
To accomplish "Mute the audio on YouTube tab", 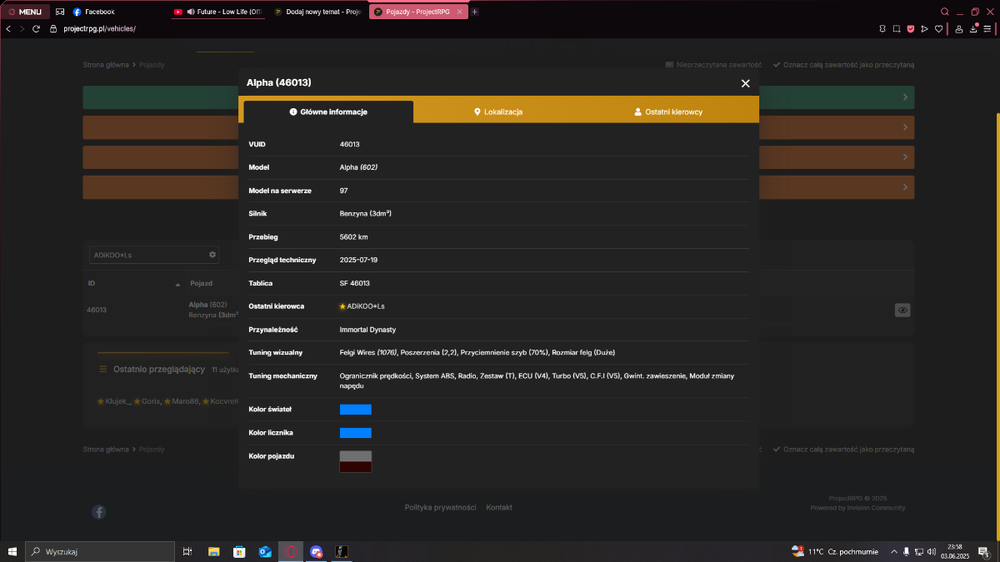I will (x=191, y=11).
